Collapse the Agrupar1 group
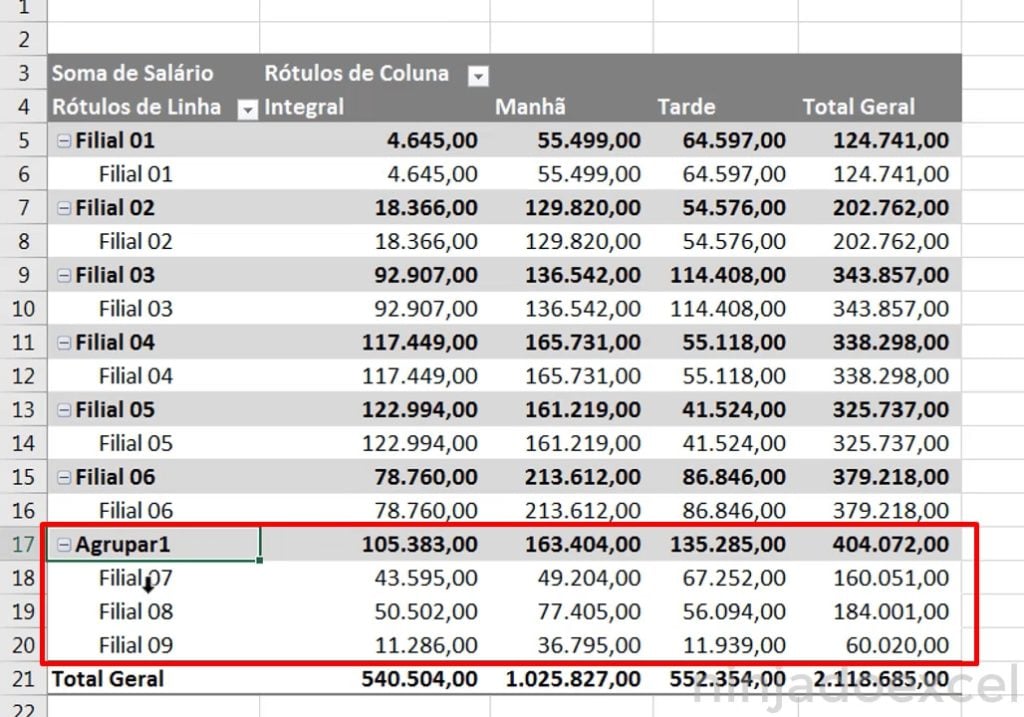1024x717 pixels. click(64, 544)
